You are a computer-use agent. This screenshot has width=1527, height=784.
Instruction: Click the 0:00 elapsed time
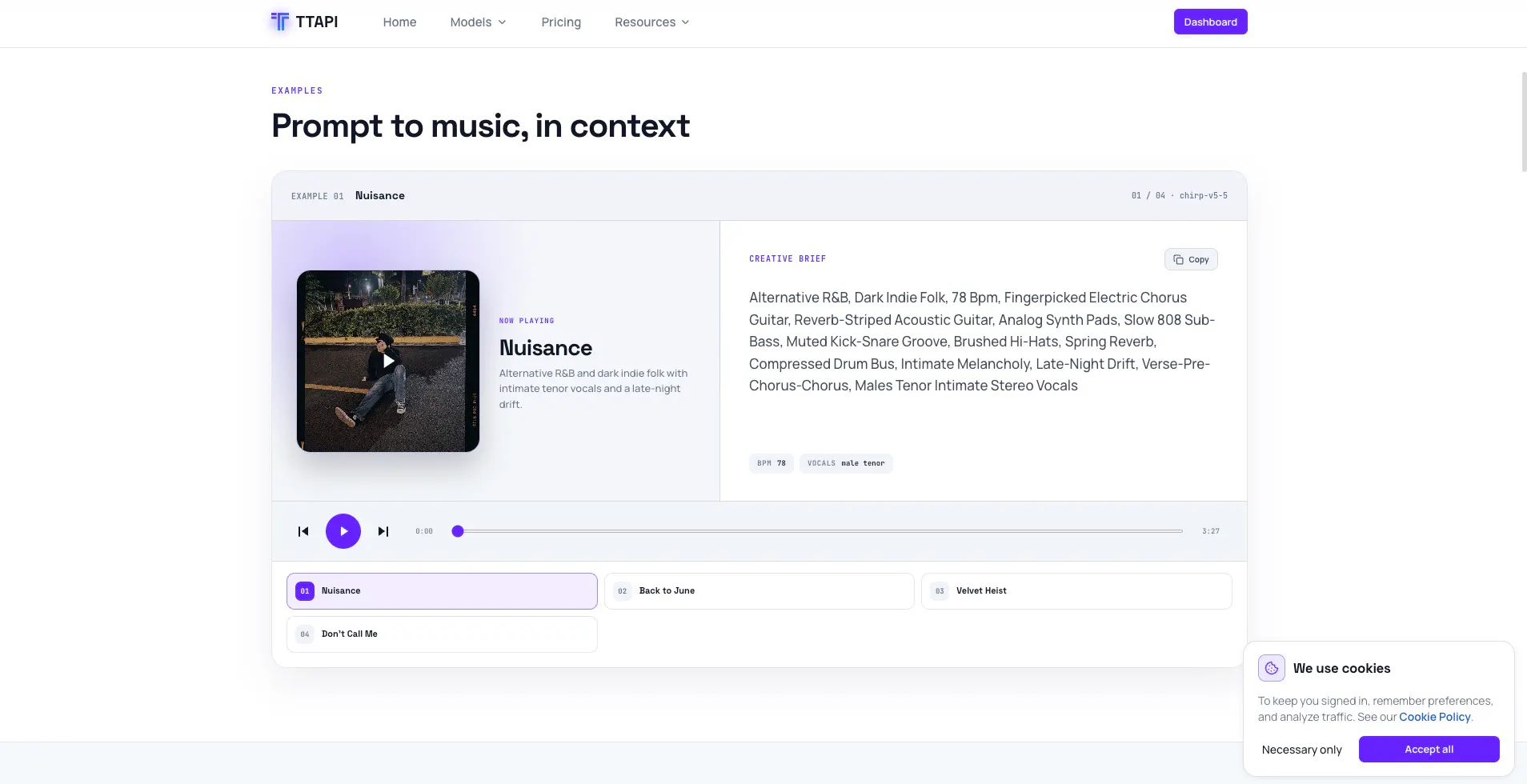click(x=424, y=531)
